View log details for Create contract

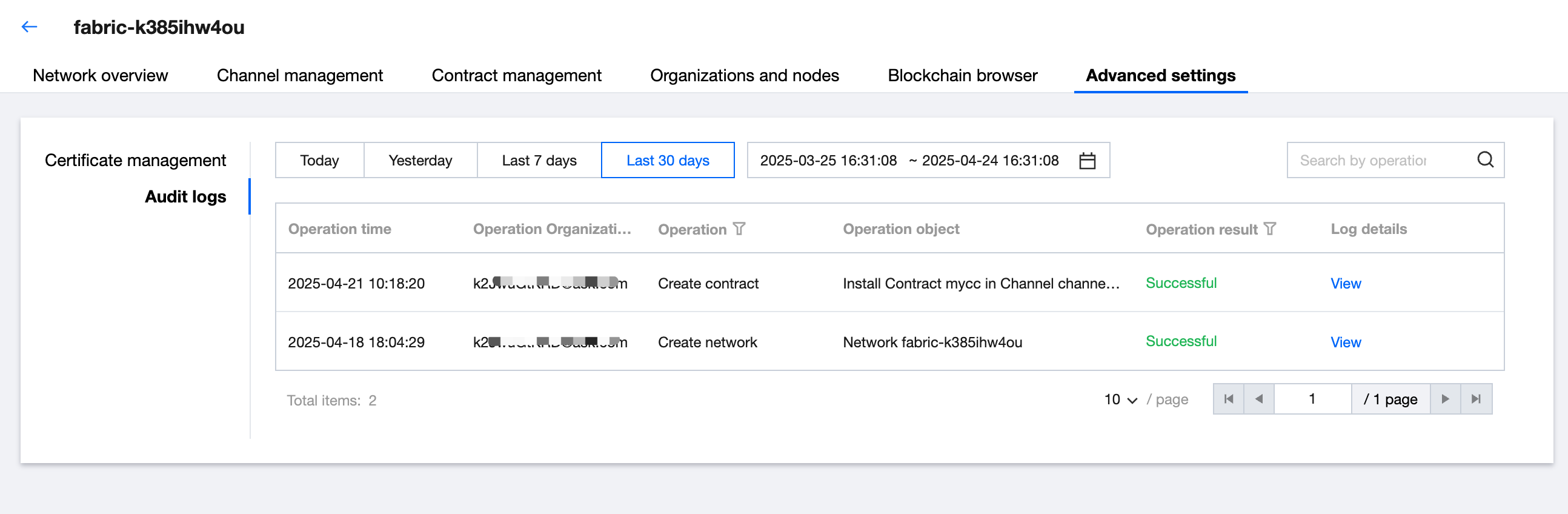pos(1345,283)
